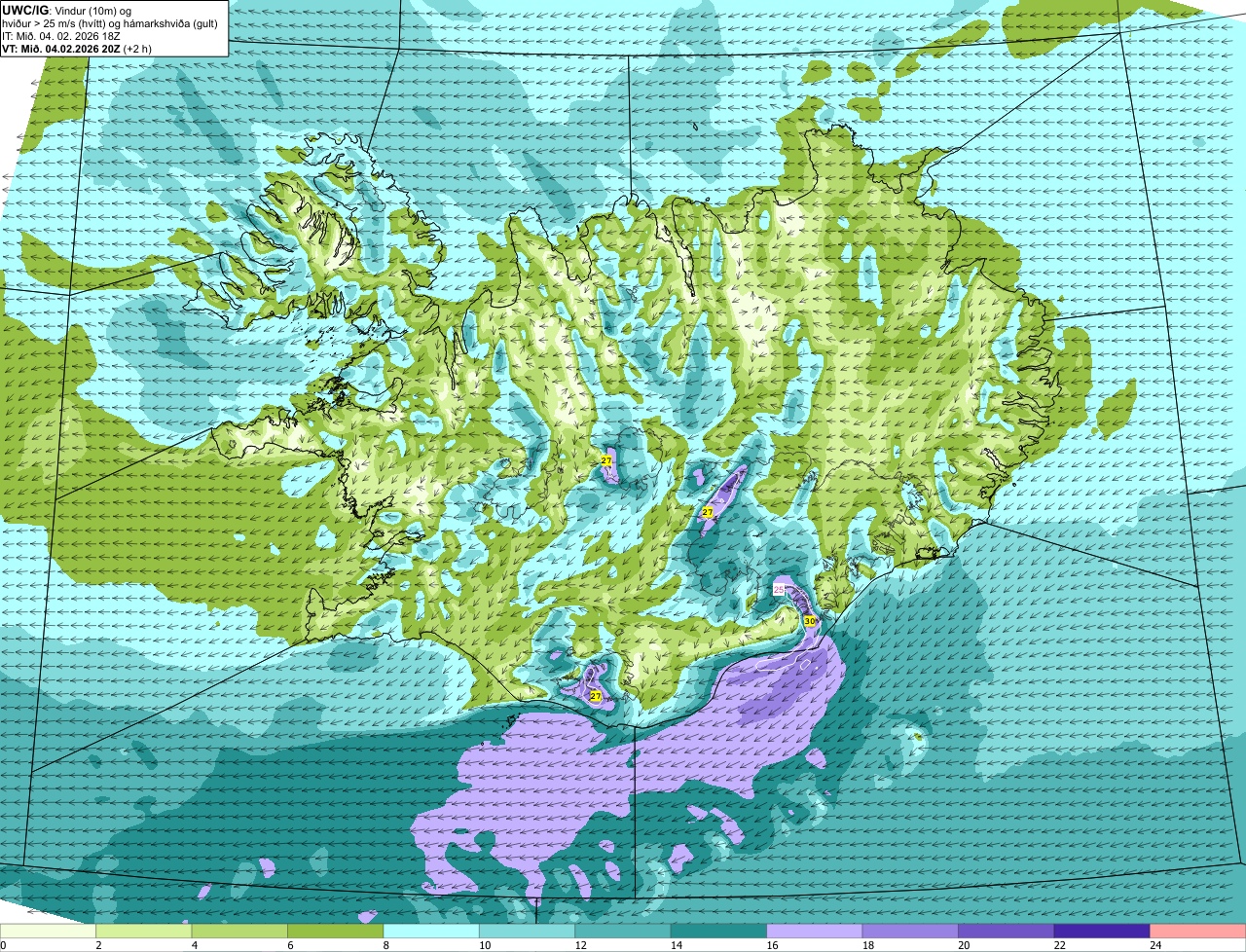This screenshot has width=1246, height=952.
Task: Click the '0' tick label on color scale
Action: 3,945
